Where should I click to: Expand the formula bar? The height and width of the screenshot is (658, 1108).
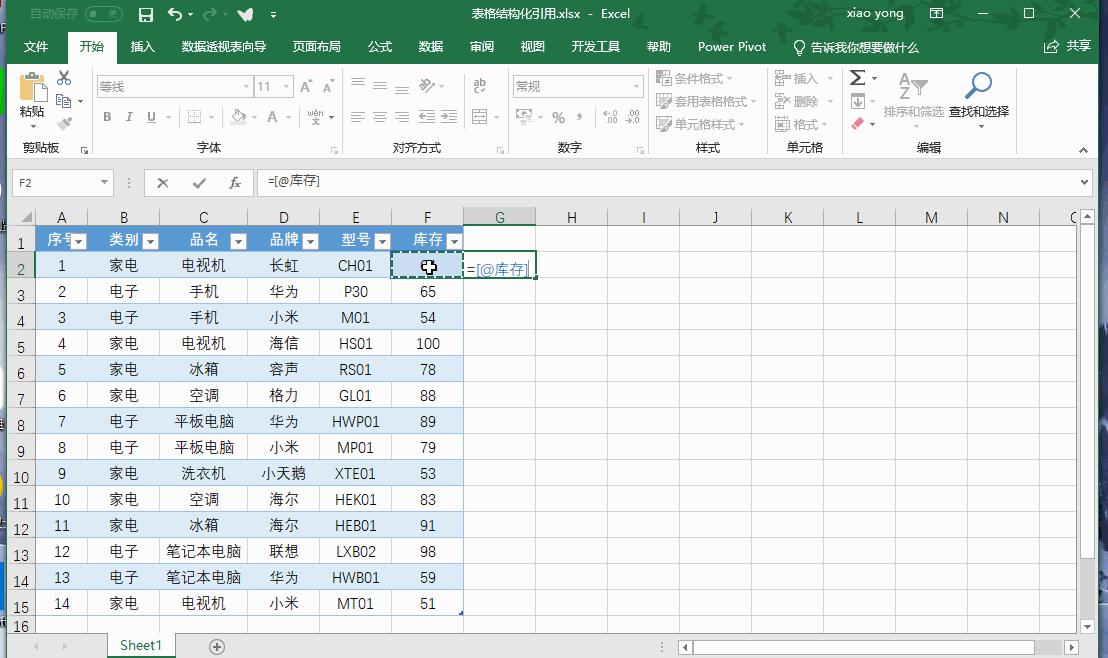click(1086, 183)
